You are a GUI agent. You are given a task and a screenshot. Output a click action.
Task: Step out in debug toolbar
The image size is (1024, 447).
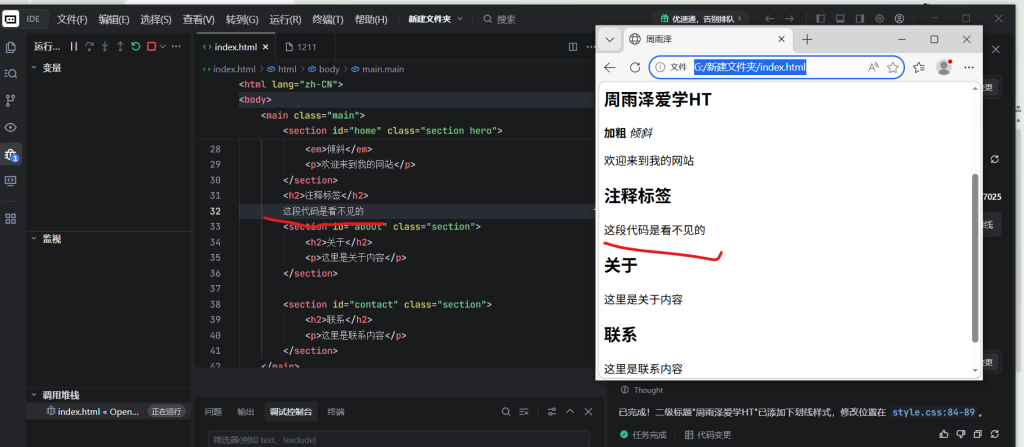pyautogui.click(x=120, y=46)
